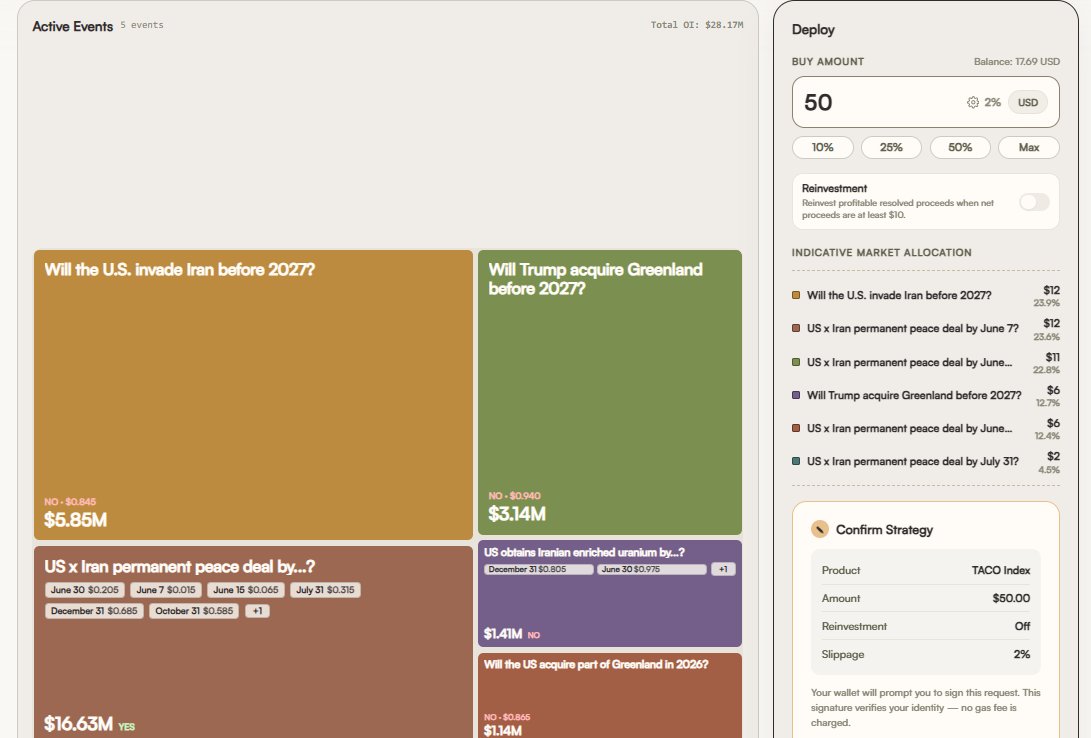Click the 'TACO Index' product value

point(1001,570)
